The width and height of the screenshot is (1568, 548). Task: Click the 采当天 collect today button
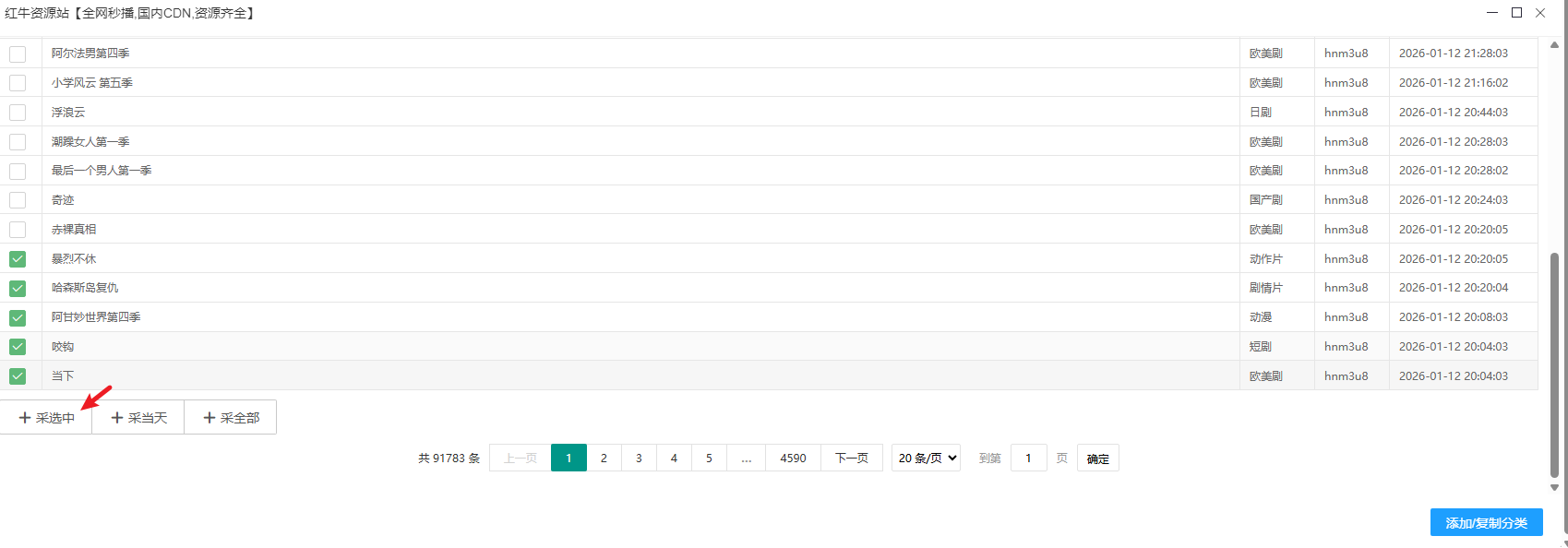[138, 418]
